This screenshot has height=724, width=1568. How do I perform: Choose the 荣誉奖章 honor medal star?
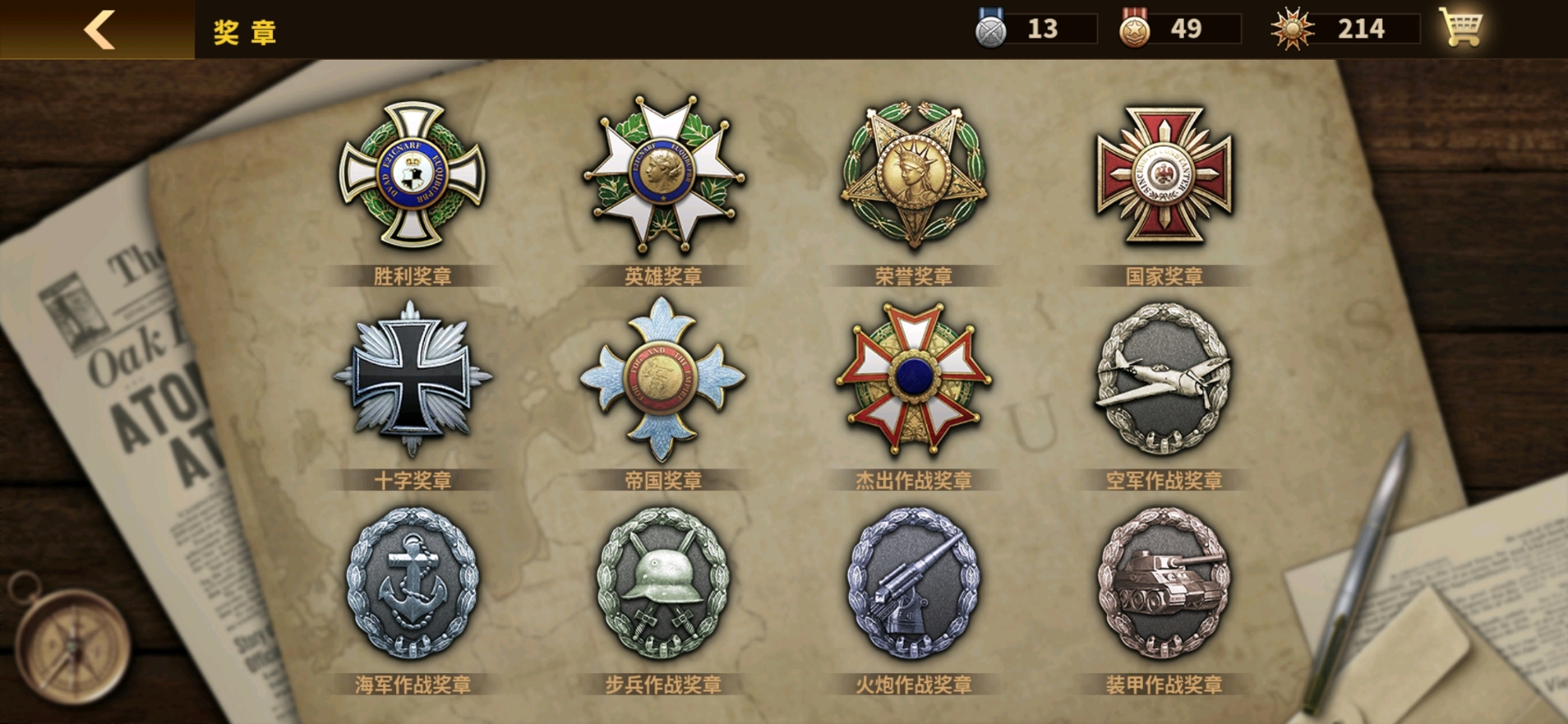[913, 174]
